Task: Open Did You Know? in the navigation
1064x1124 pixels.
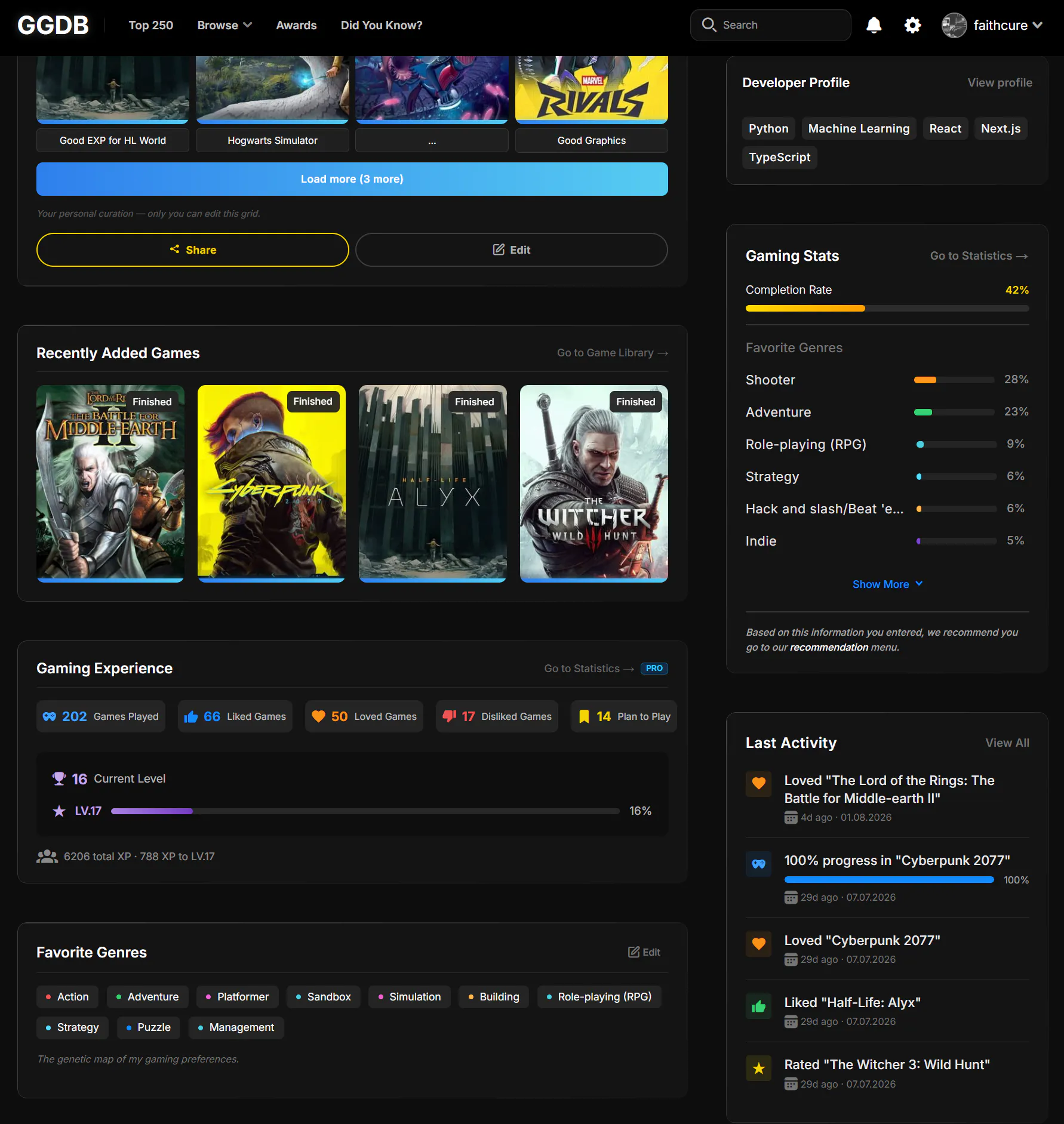Action: click(x=382, y=25)
